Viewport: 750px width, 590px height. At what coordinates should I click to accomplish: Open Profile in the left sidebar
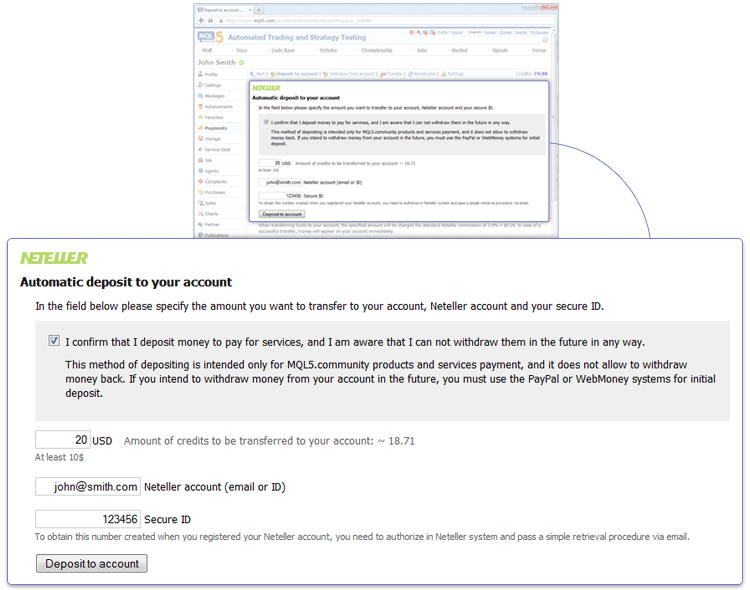point(211,74)
